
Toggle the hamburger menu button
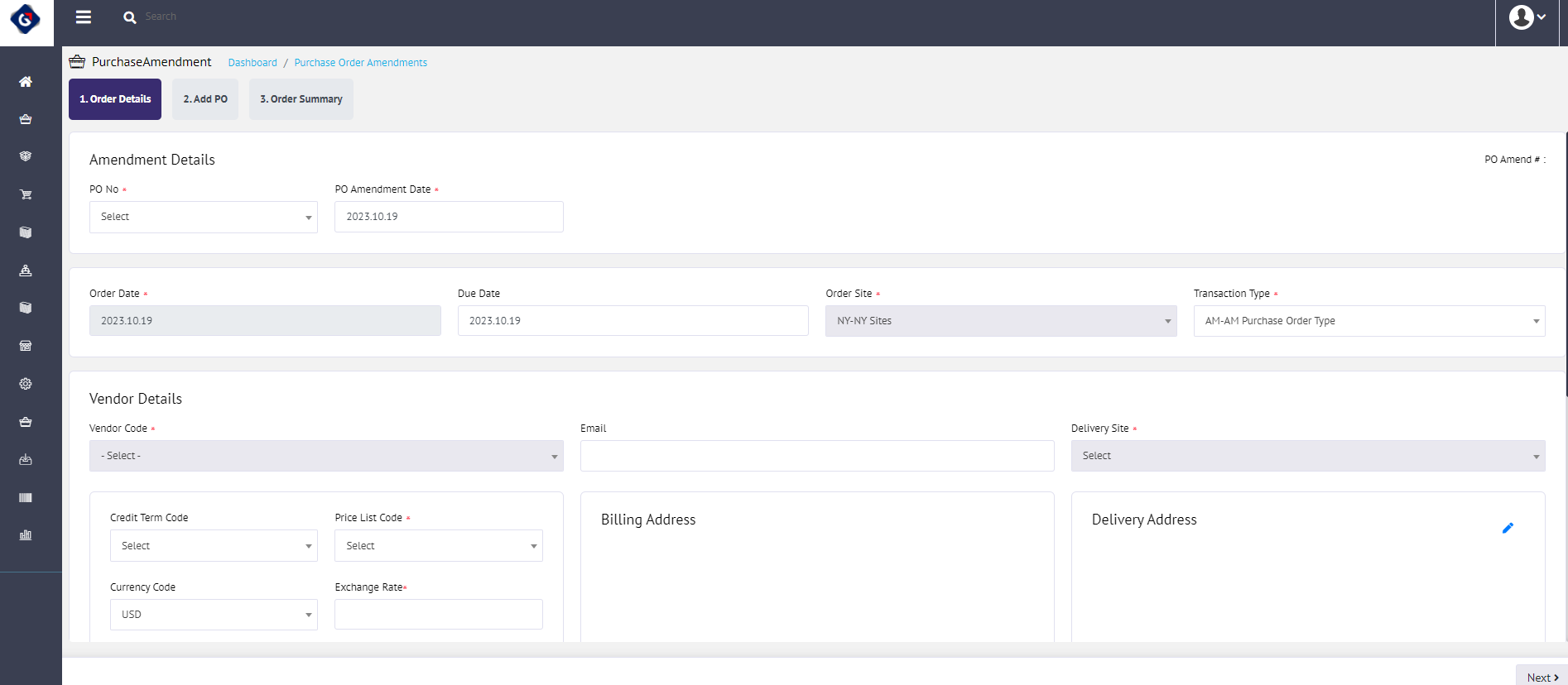[84, 17]
